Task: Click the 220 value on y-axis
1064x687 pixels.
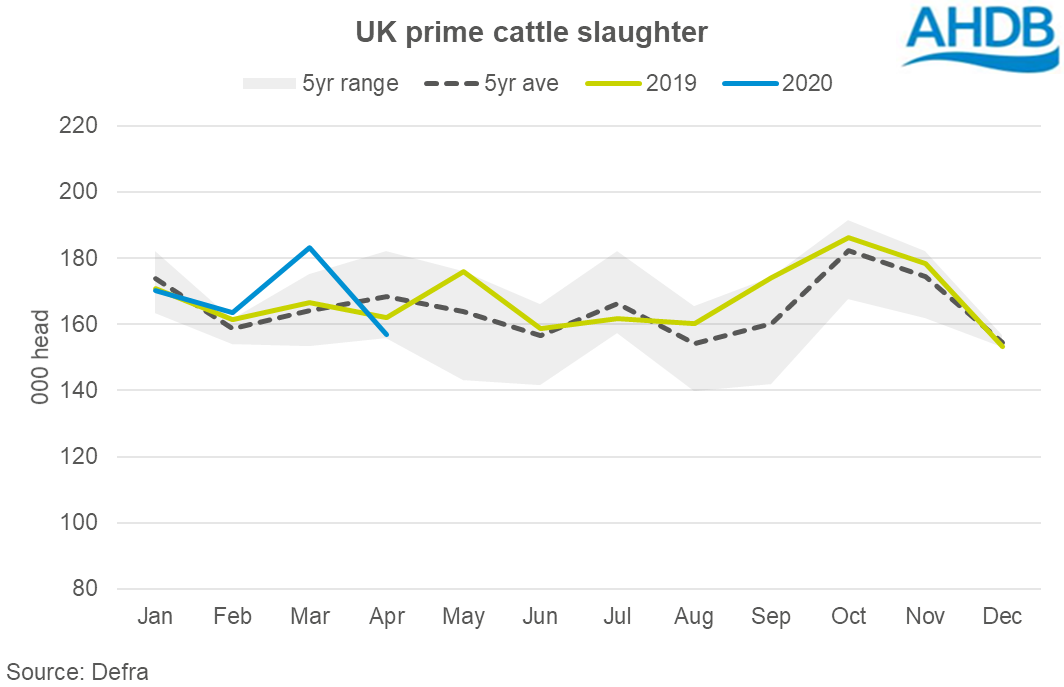Action: pyautogui.click(x=77, y=126)
